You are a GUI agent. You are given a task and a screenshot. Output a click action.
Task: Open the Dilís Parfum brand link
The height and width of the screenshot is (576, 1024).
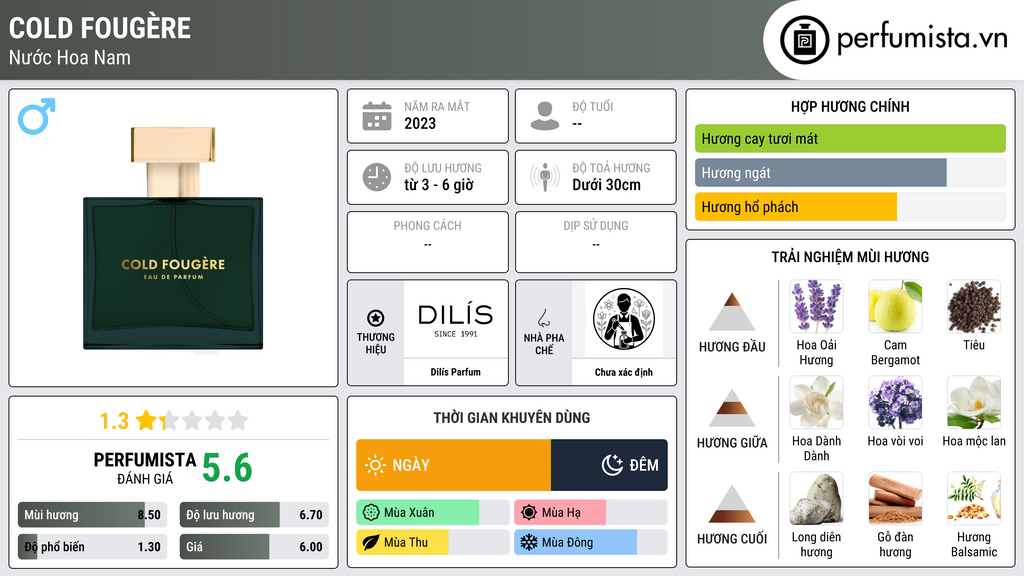[x=455, y=372]
